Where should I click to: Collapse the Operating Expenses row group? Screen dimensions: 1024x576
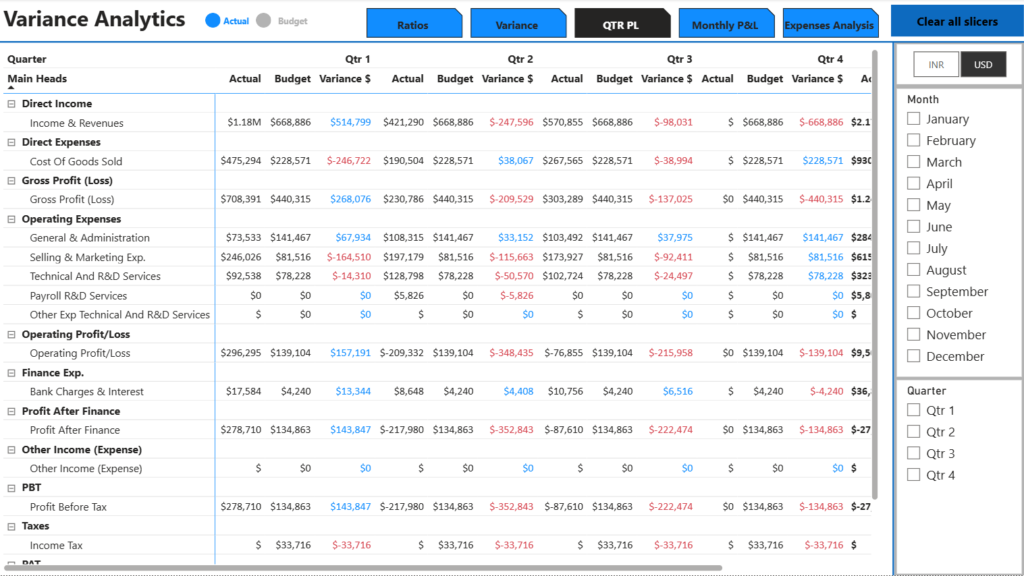coord(12,219)
